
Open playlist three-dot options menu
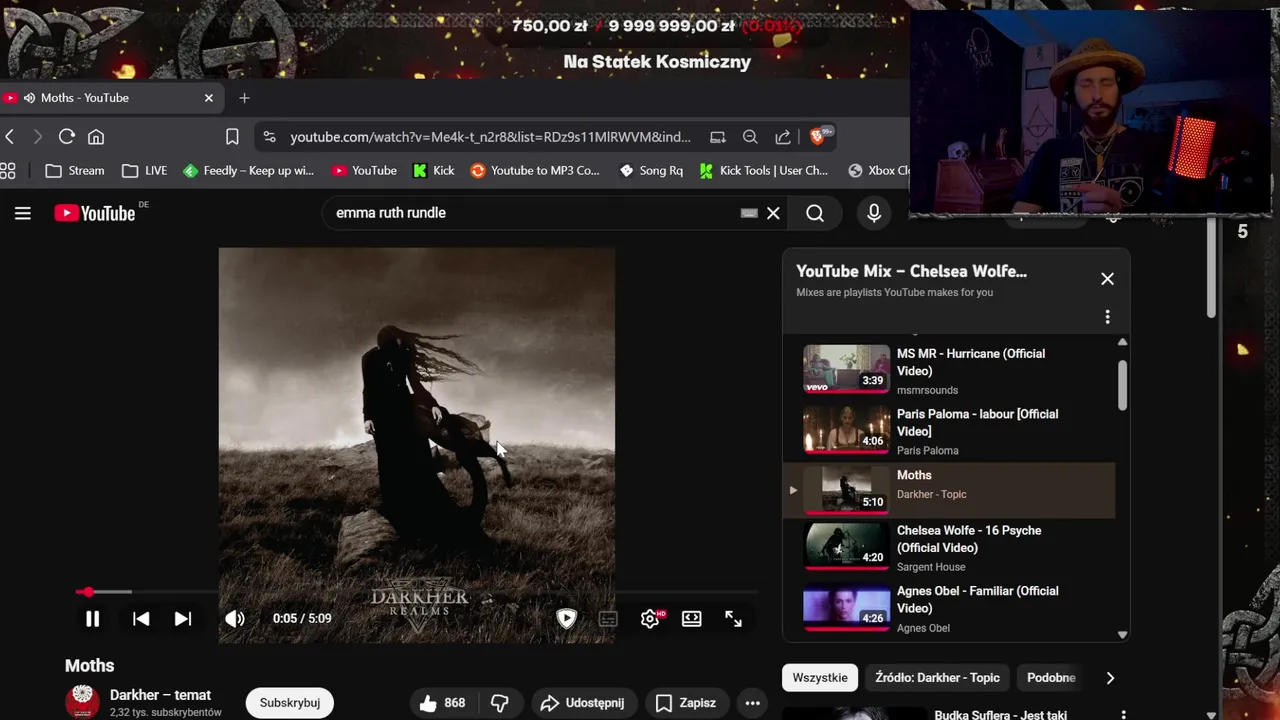tap(1107, 317)
